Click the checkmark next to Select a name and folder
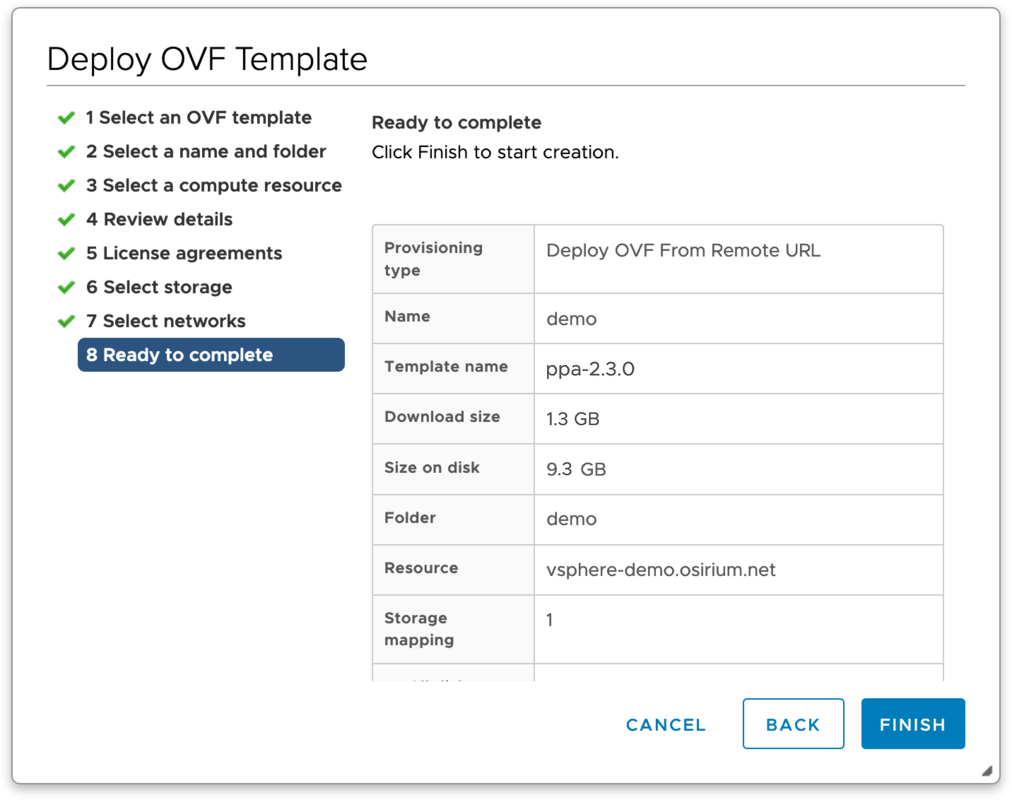Screen dimensions: 1012x800 click(66, 152)
